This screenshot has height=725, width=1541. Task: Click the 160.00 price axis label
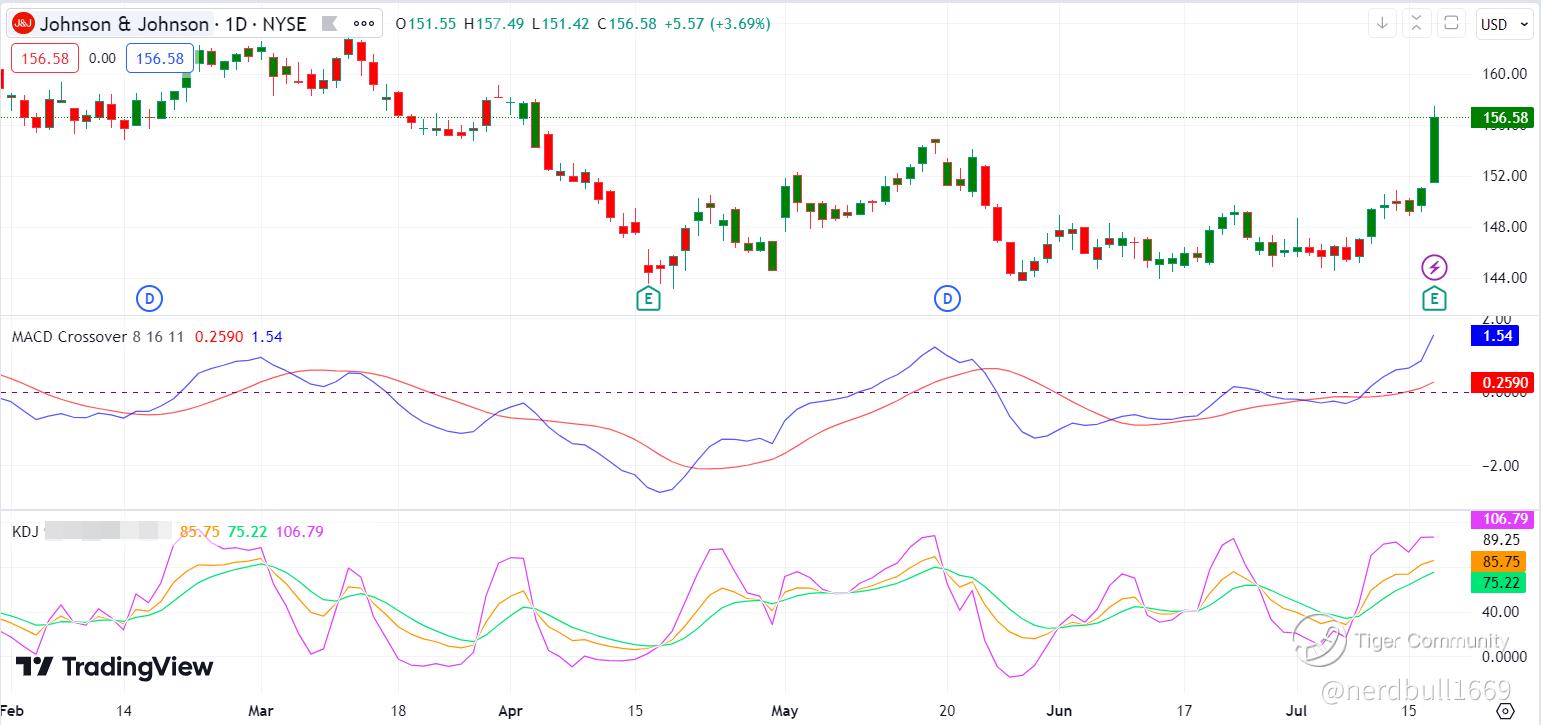click(x=1505, y=74)
